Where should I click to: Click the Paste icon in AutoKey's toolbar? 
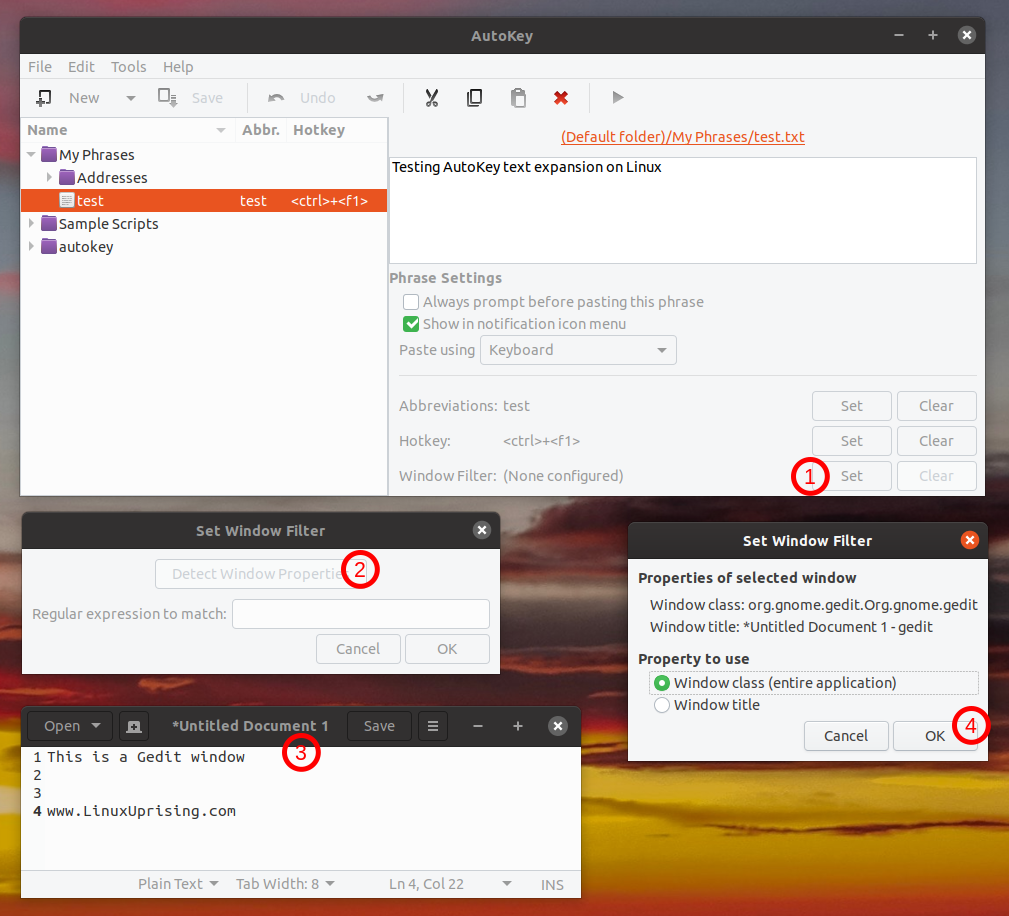[x=518, y=97]
